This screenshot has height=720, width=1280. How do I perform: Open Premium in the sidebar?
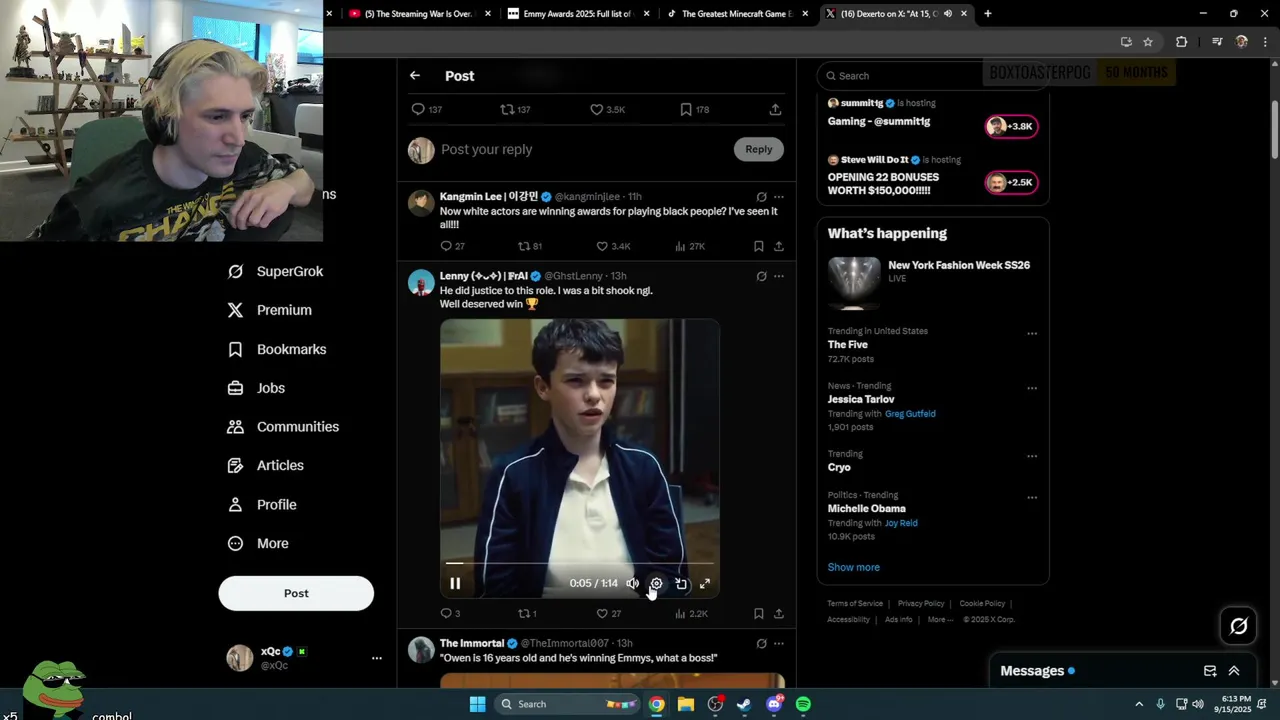270,310
